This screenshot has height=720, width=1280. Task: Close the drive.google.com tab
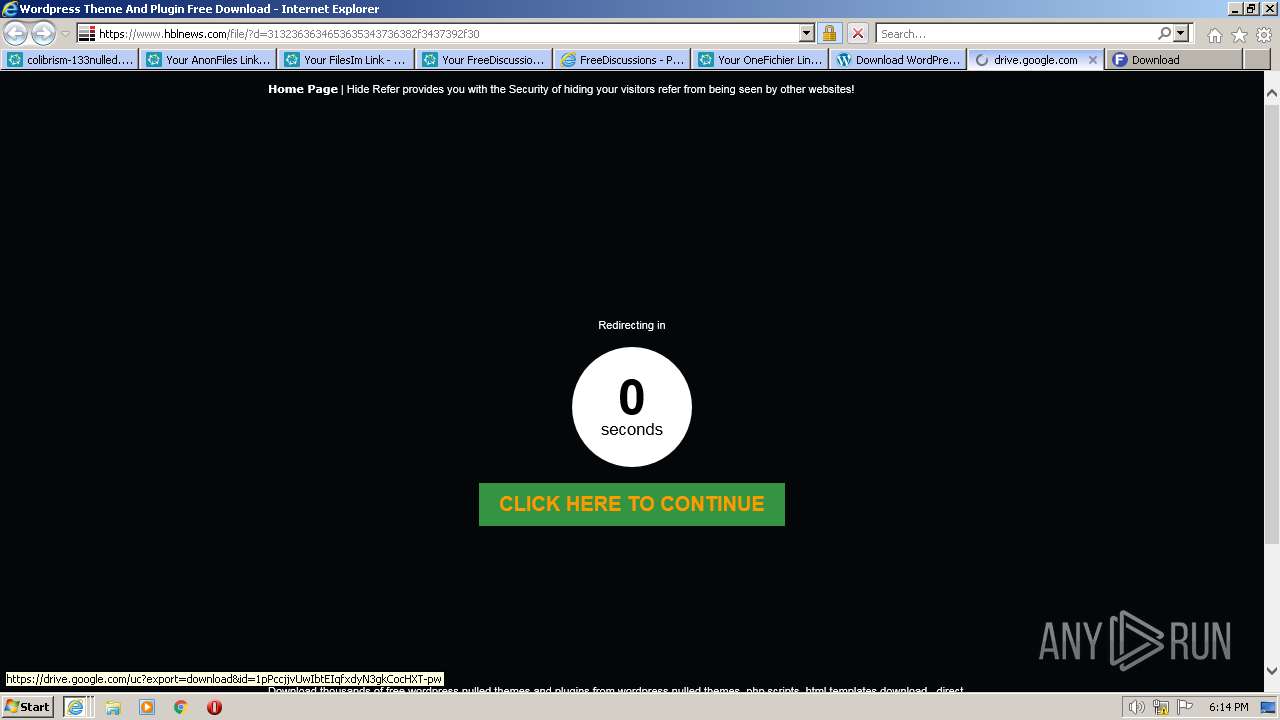(x=1093, y=60)
